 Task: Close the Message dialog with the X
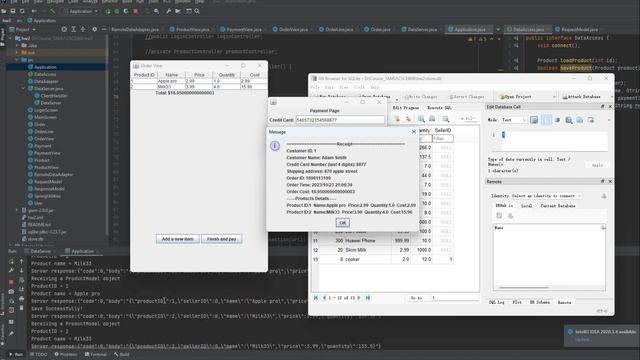pos(414,132)
